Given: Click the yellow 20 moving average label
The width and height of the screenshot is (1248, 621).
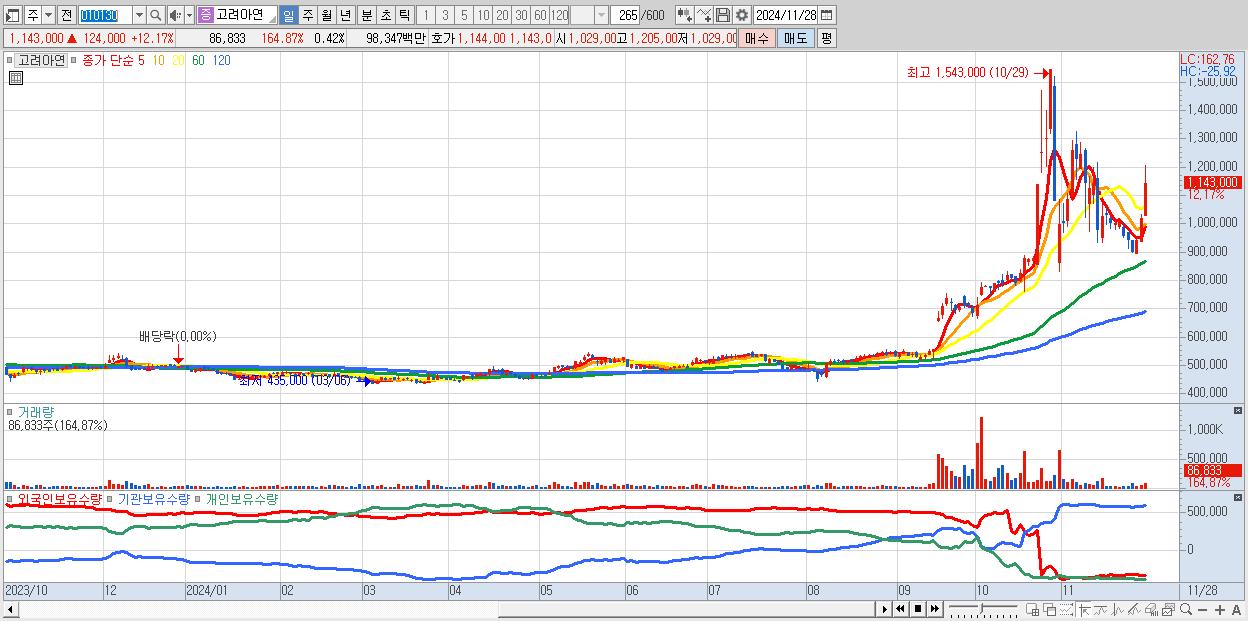Looking at the screenshot, I should (178, 61).
